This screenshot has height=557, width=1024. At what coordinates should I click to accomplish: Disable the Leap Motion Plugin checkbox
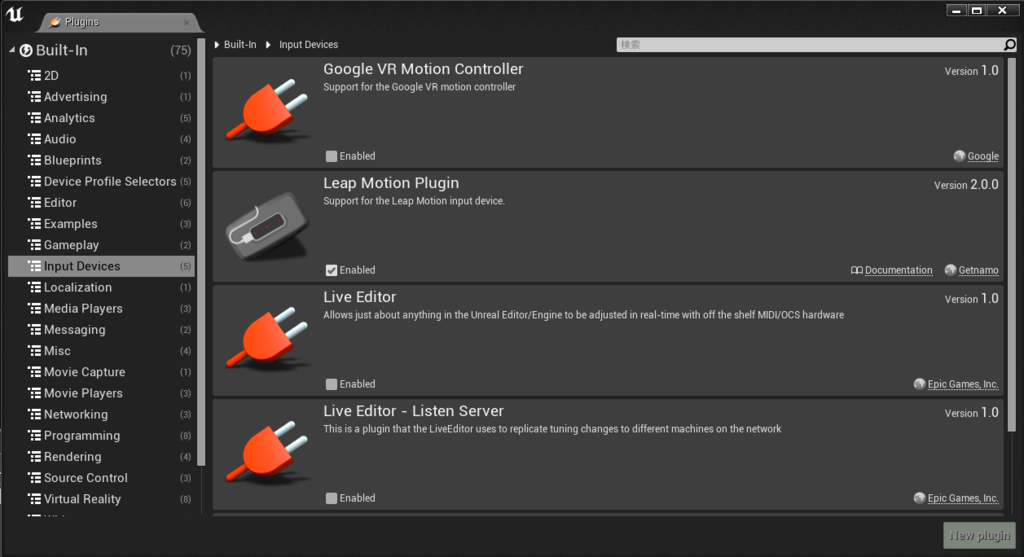(332, 270)
